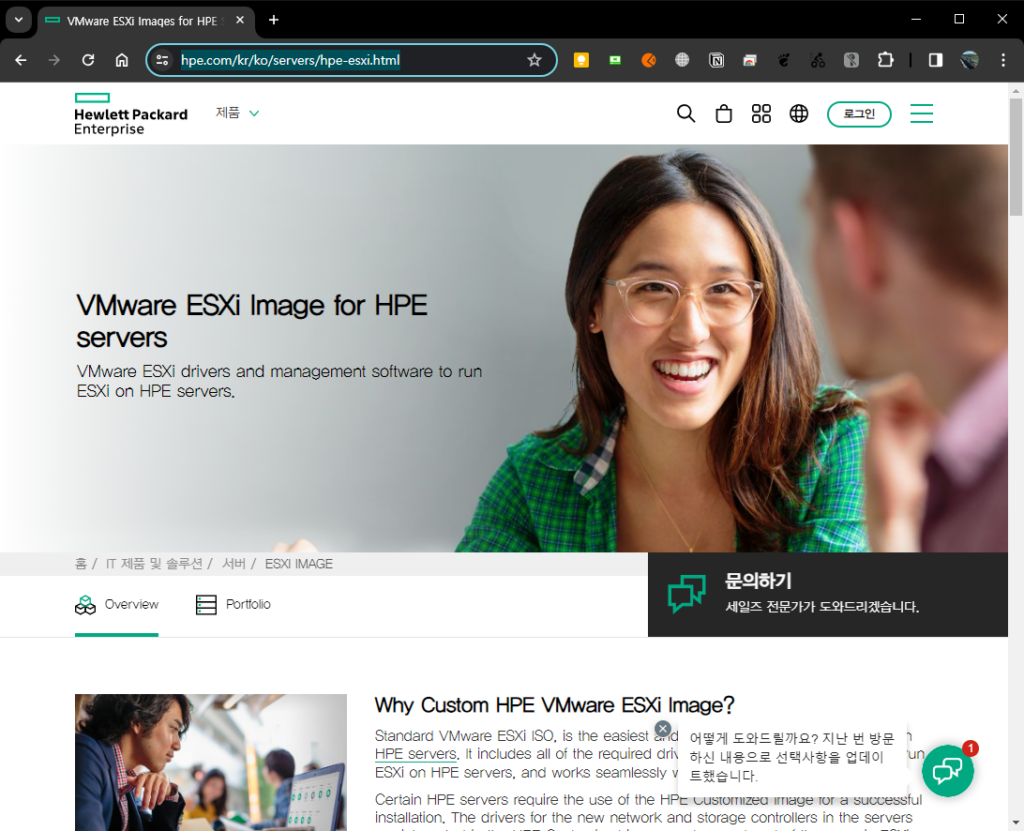Screen dimensions: 1024x831
Task: Open the tab search dropdown arrow
Action: (x=19, y=20)
